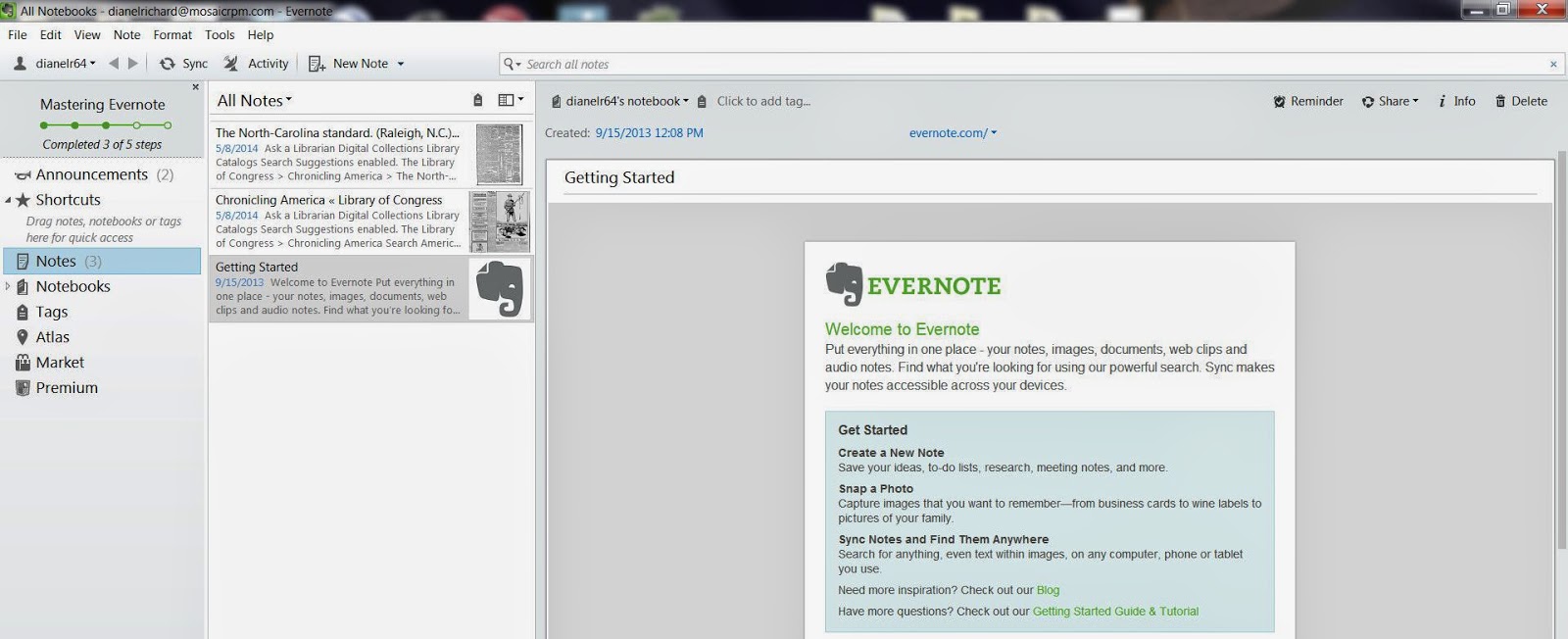Screen dimensions: 1568x639
Task: Click the user account icon dianelr64
Action: (20, 64)
